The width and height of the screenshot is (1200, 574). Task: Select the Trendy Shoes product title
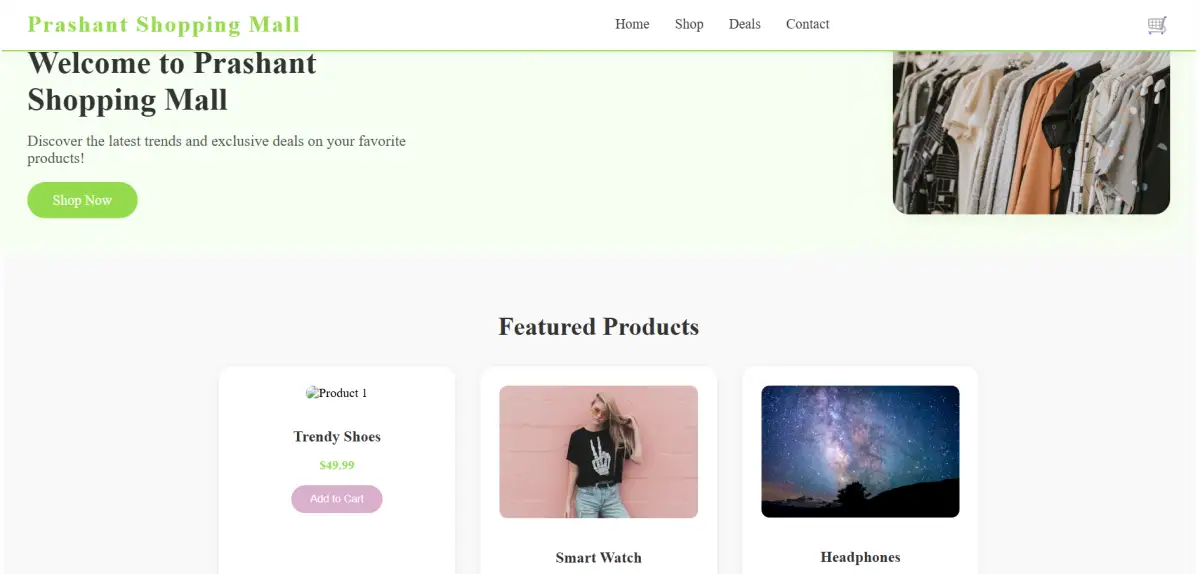pos(337,437)
